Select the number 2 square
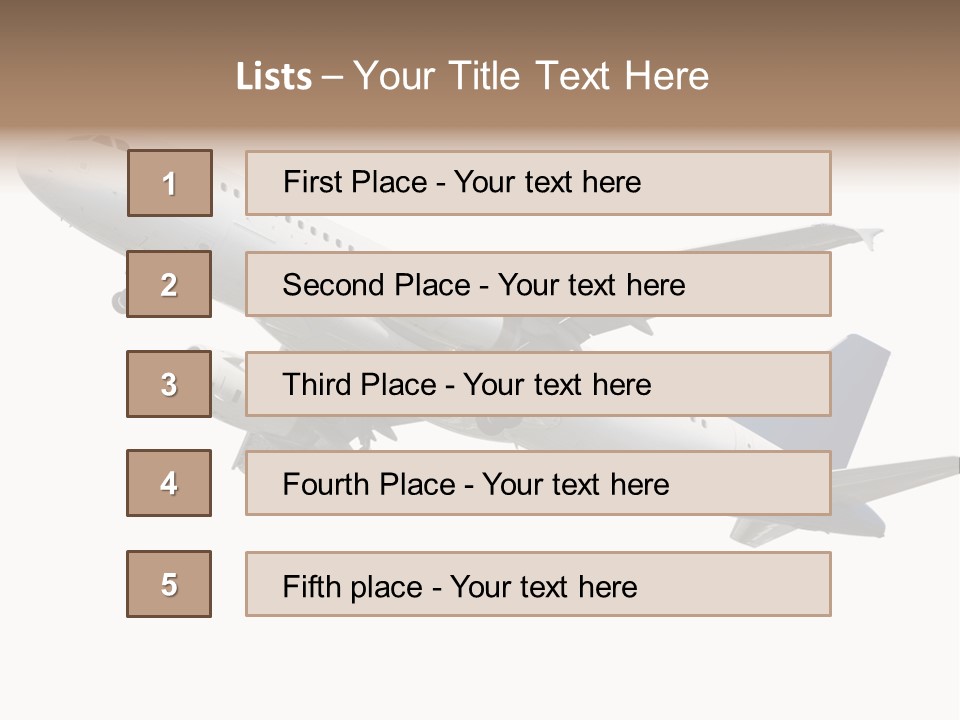 (169, 284)
